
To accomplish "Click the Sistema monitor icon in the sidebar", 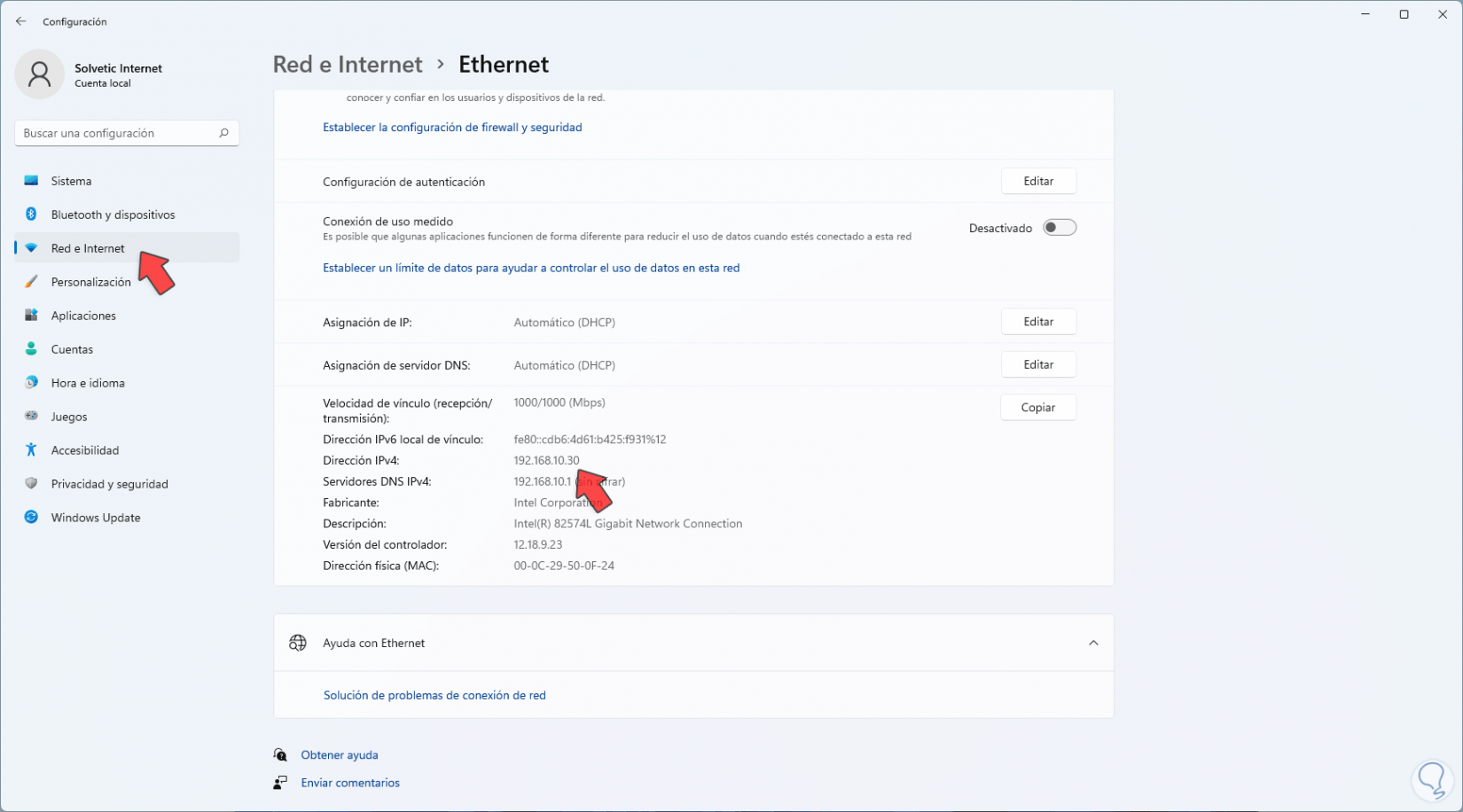I will (31, 181).
